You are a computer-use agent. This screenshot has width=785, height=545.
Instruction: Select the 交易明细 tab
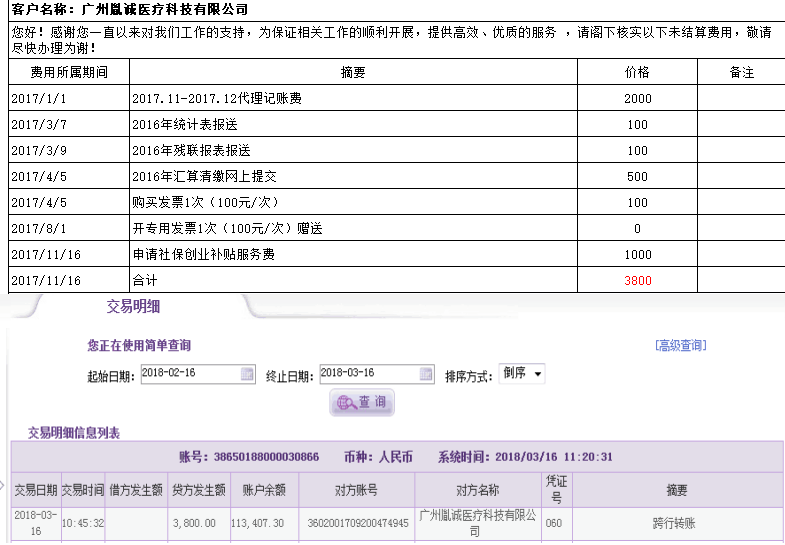[133, 306]
